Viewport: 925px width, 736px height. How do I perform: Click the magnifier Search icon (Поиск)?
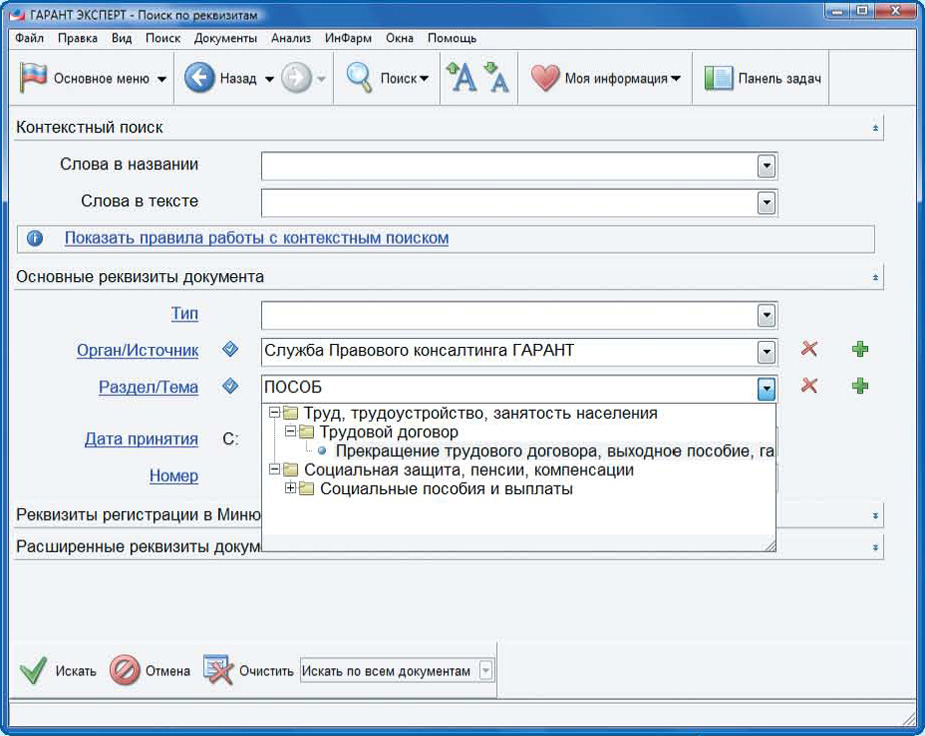[360, 79]
